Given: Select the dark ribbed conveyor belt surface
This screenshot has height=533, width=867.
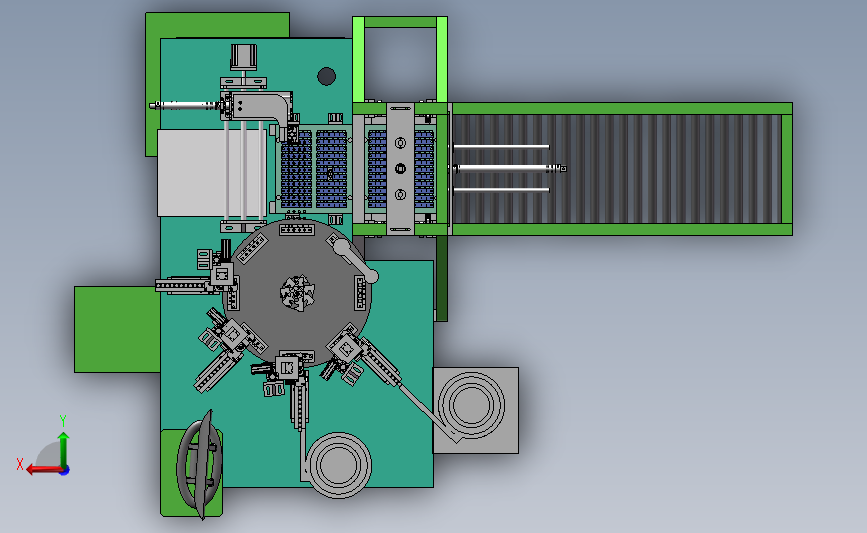Looking at the screenshot, I should coord(617,169).
